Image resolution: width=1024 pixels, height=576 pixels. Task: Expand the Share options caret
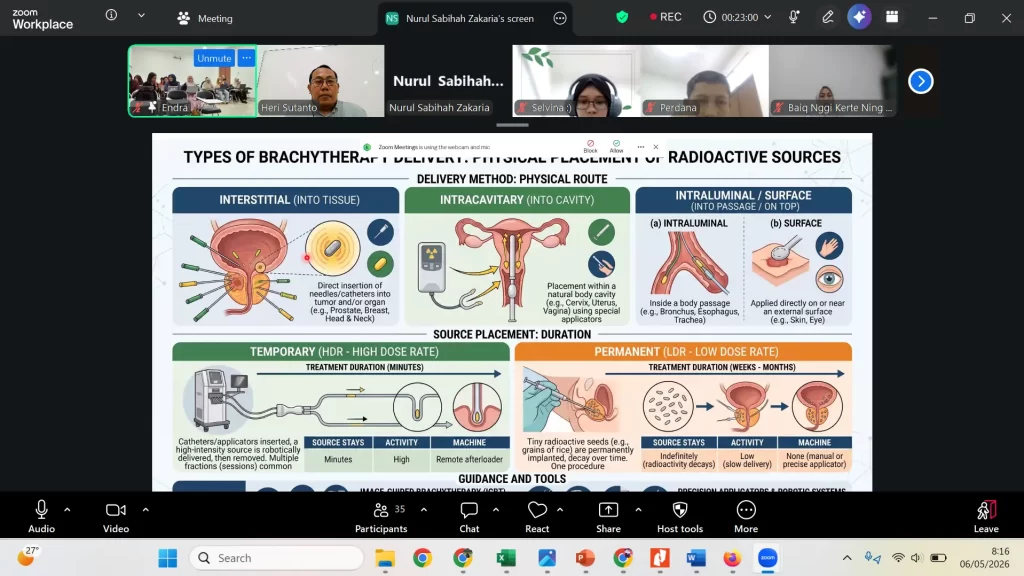tap(638, 510)
